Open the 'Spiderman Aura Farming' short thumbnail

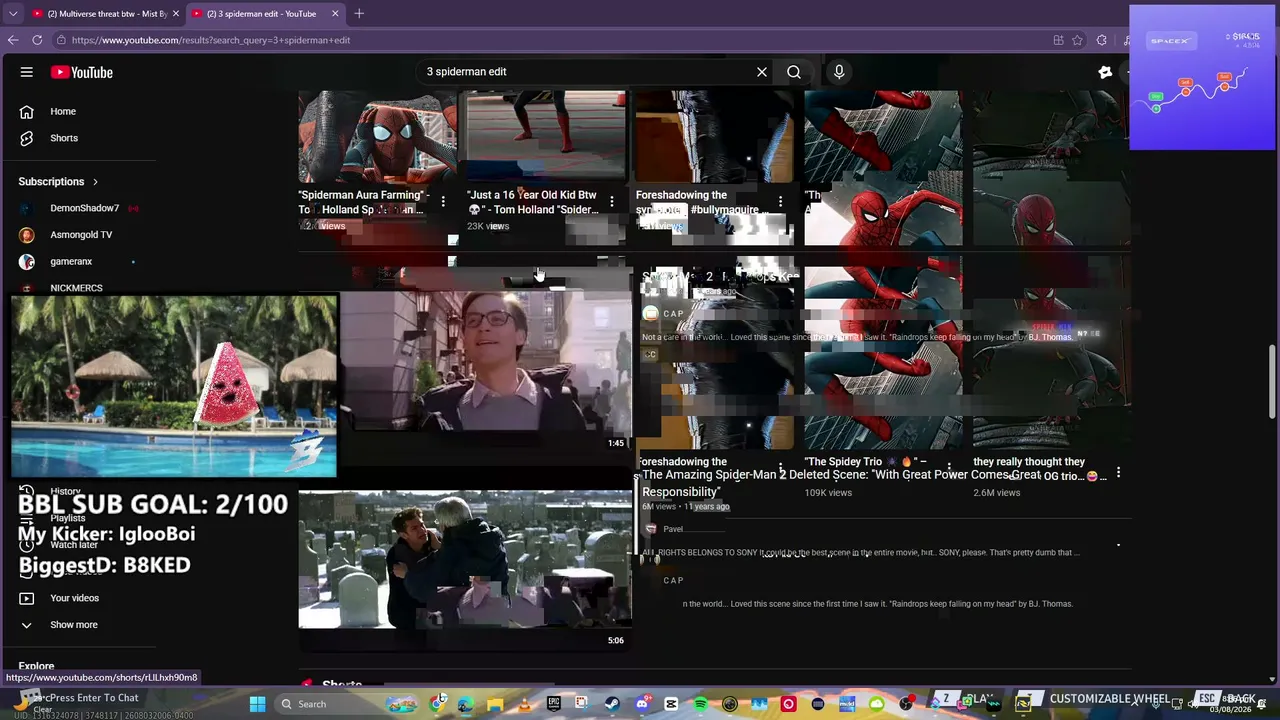pyautogui.click(x=377, y=136)
